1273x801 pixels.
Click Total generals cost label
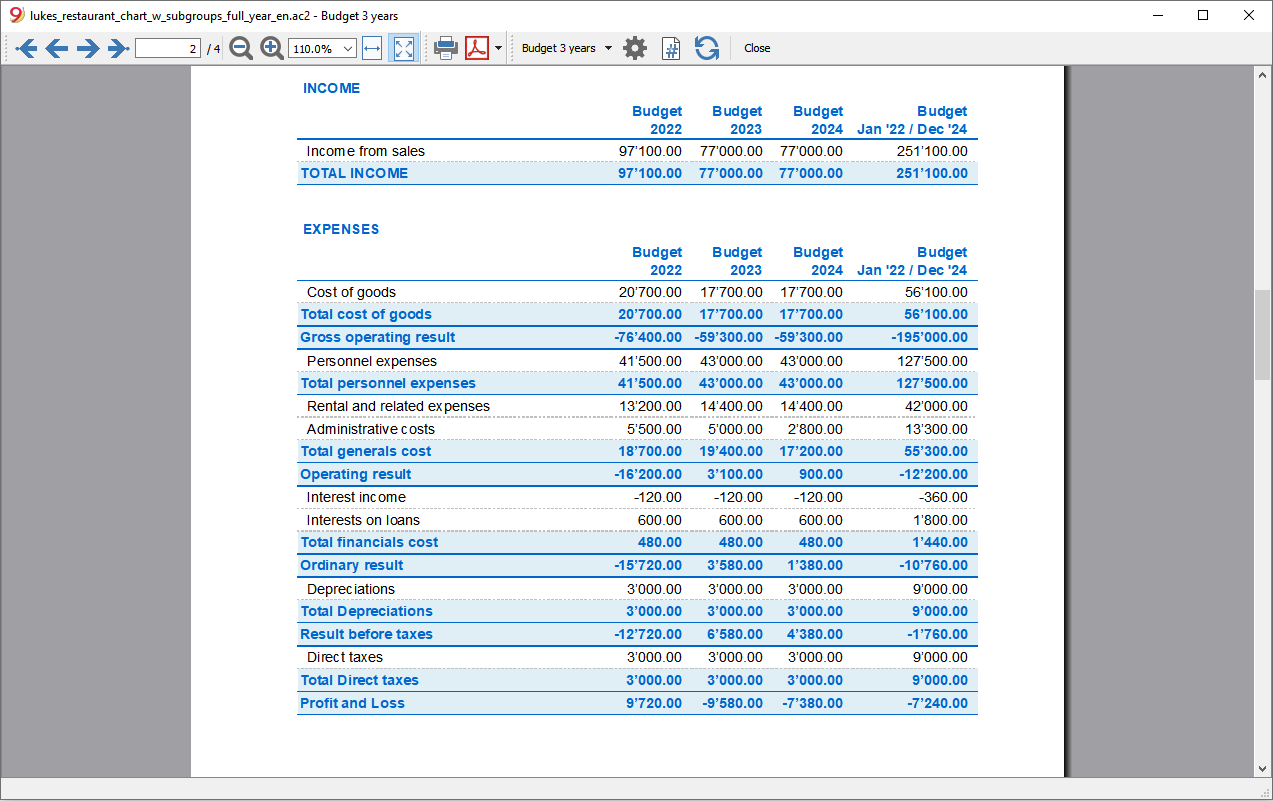pyautogui.click(x=366, y=451)
